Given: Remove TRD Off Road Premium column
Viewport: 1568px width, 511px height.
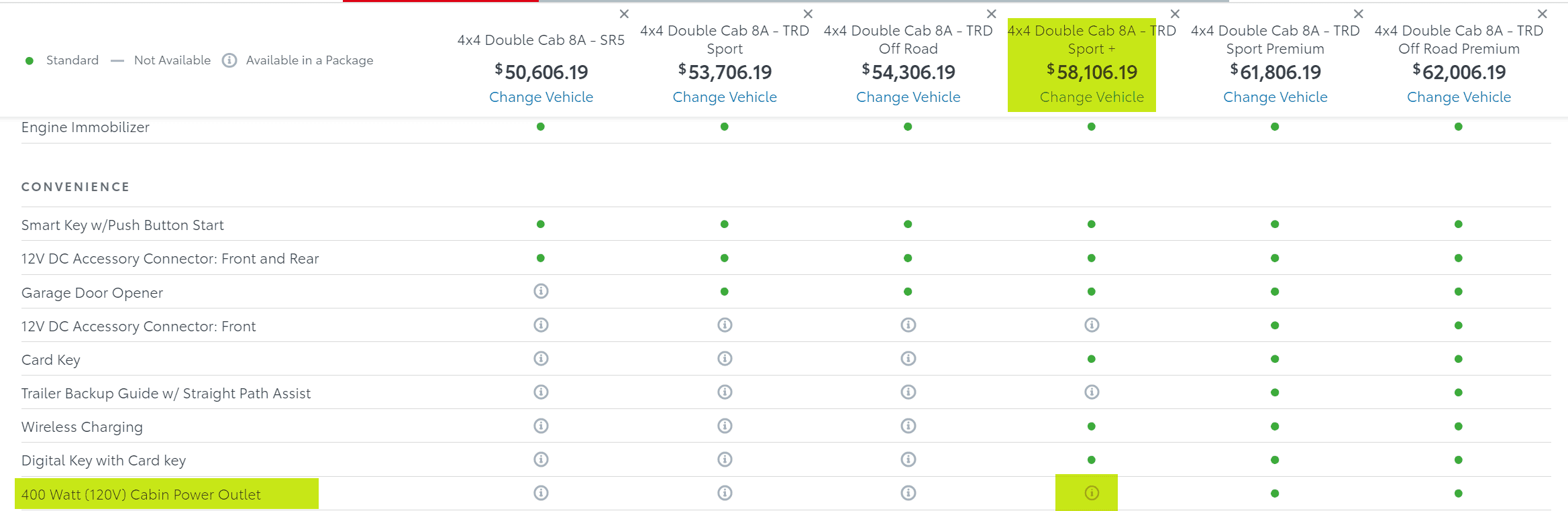Looking at the screenshot, I should (1542, 14).
